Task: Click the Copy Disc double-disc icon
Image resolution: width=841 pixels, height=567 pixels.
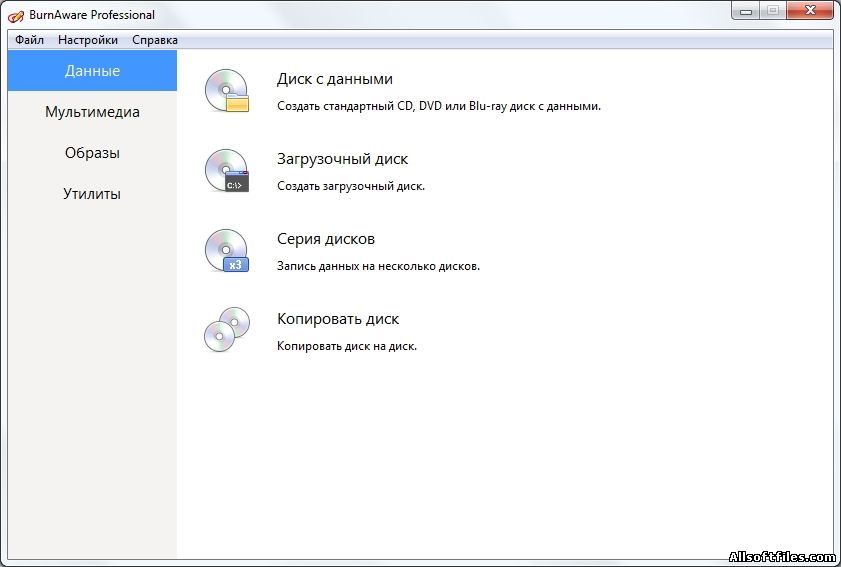Action: (227, 329)
